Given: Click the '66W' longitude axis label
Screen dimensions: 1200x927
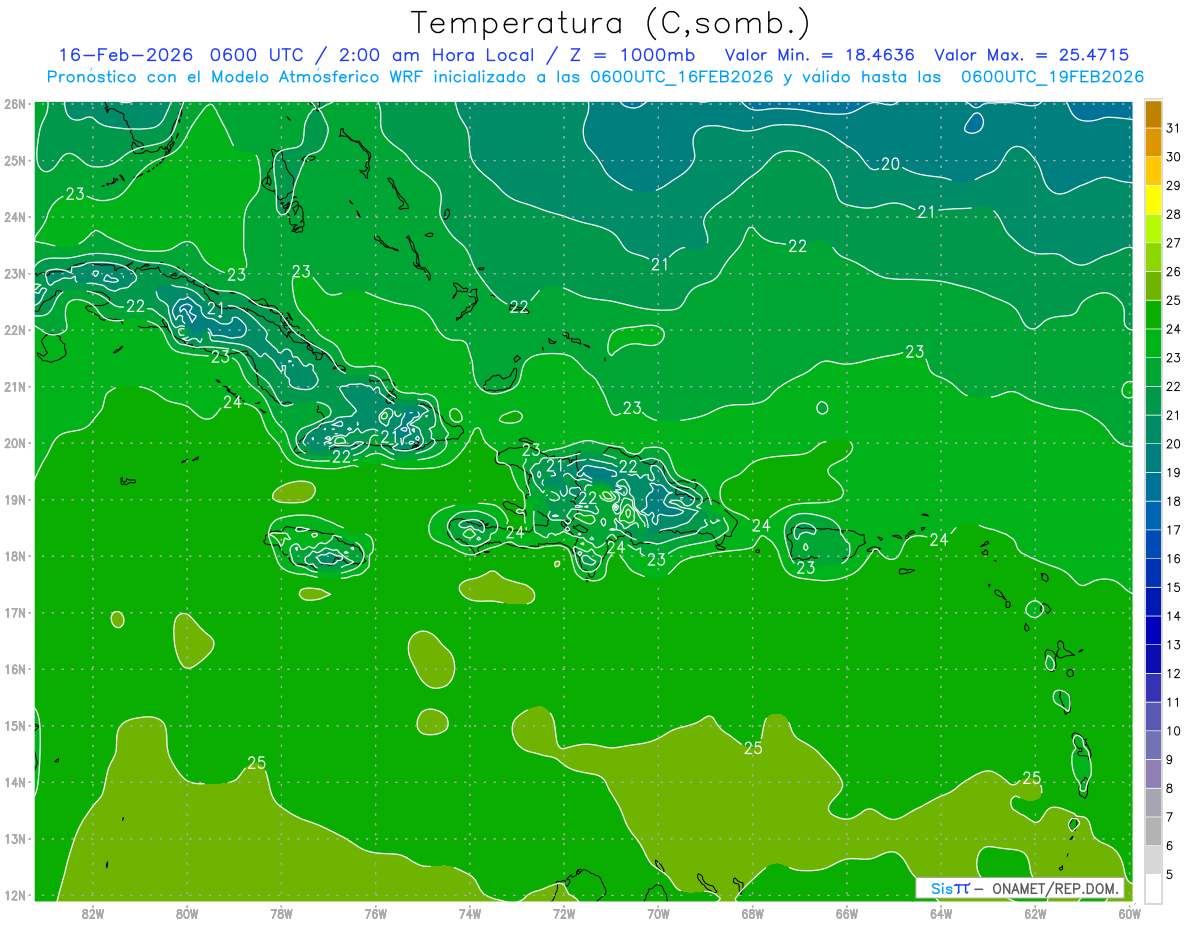Looking at the screenshot, I should tap(847, 912).
